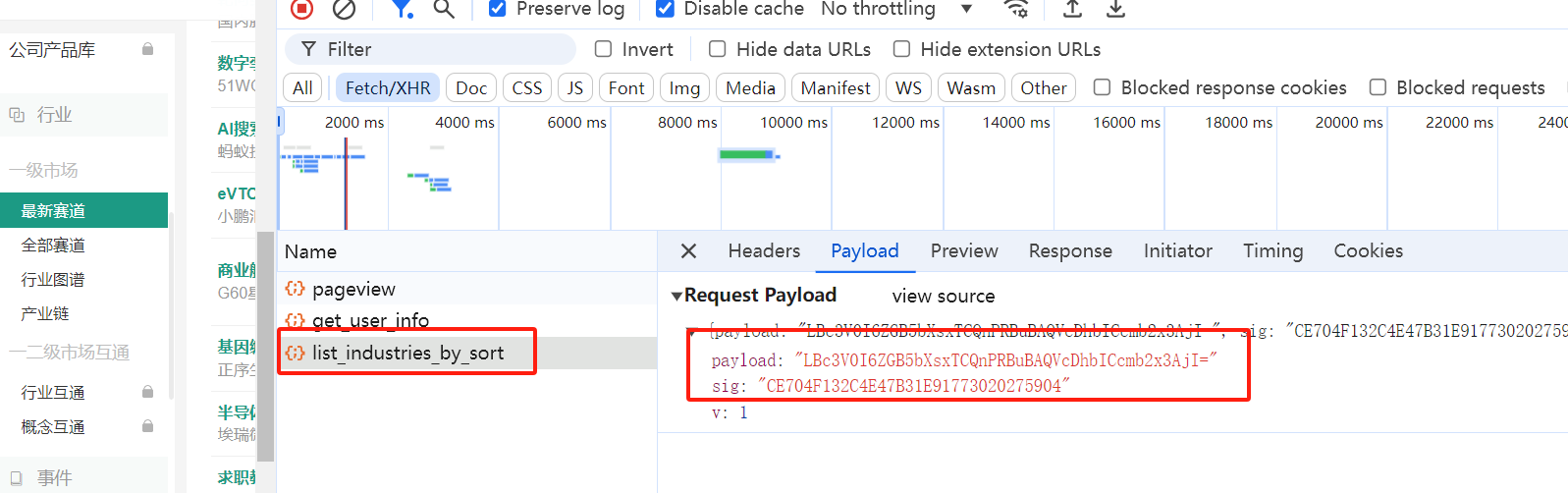This screenshot has height=493, width=1568.
Task: Click the import HAR upload icon
Action: tap(1073, 9)
